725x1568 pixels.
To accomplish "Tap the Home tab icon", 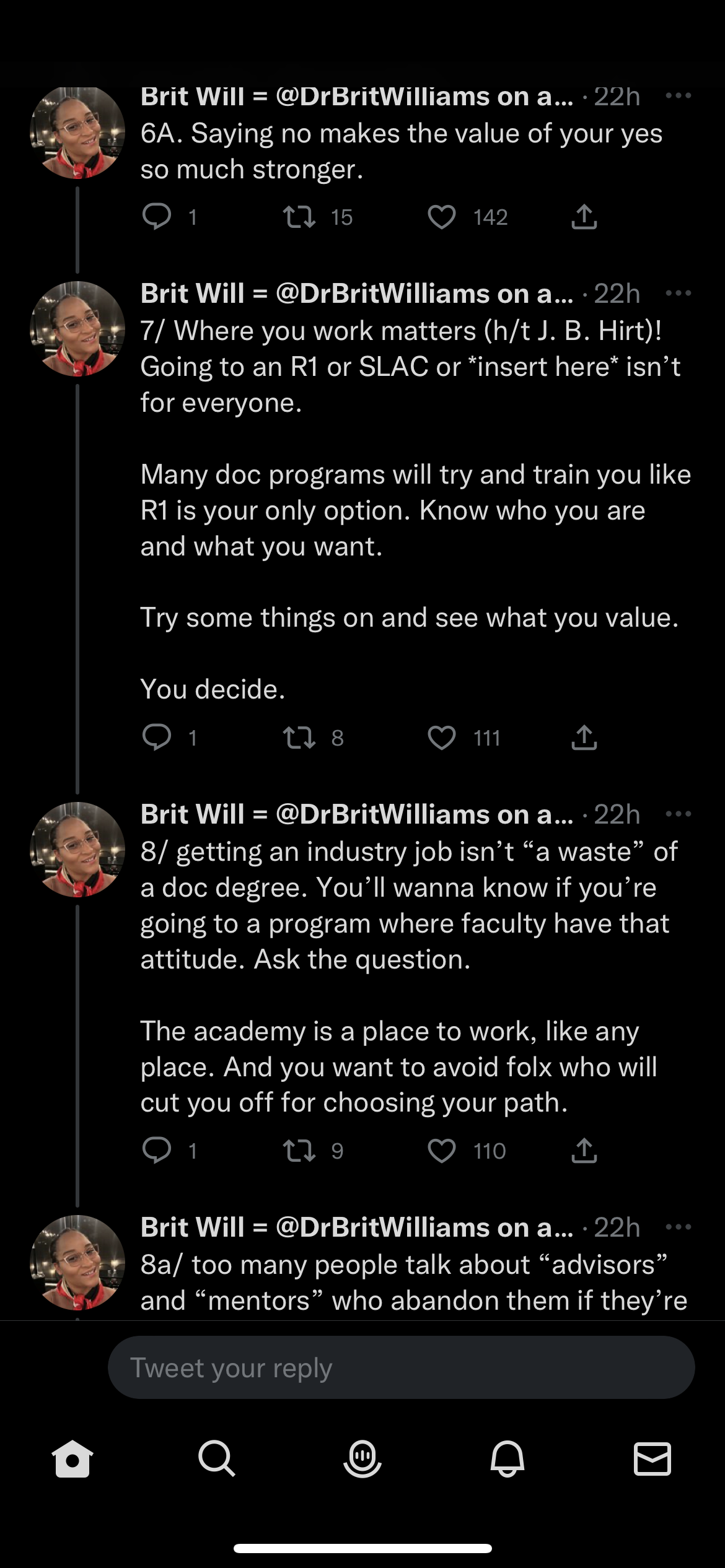I will click(72, 1458).
